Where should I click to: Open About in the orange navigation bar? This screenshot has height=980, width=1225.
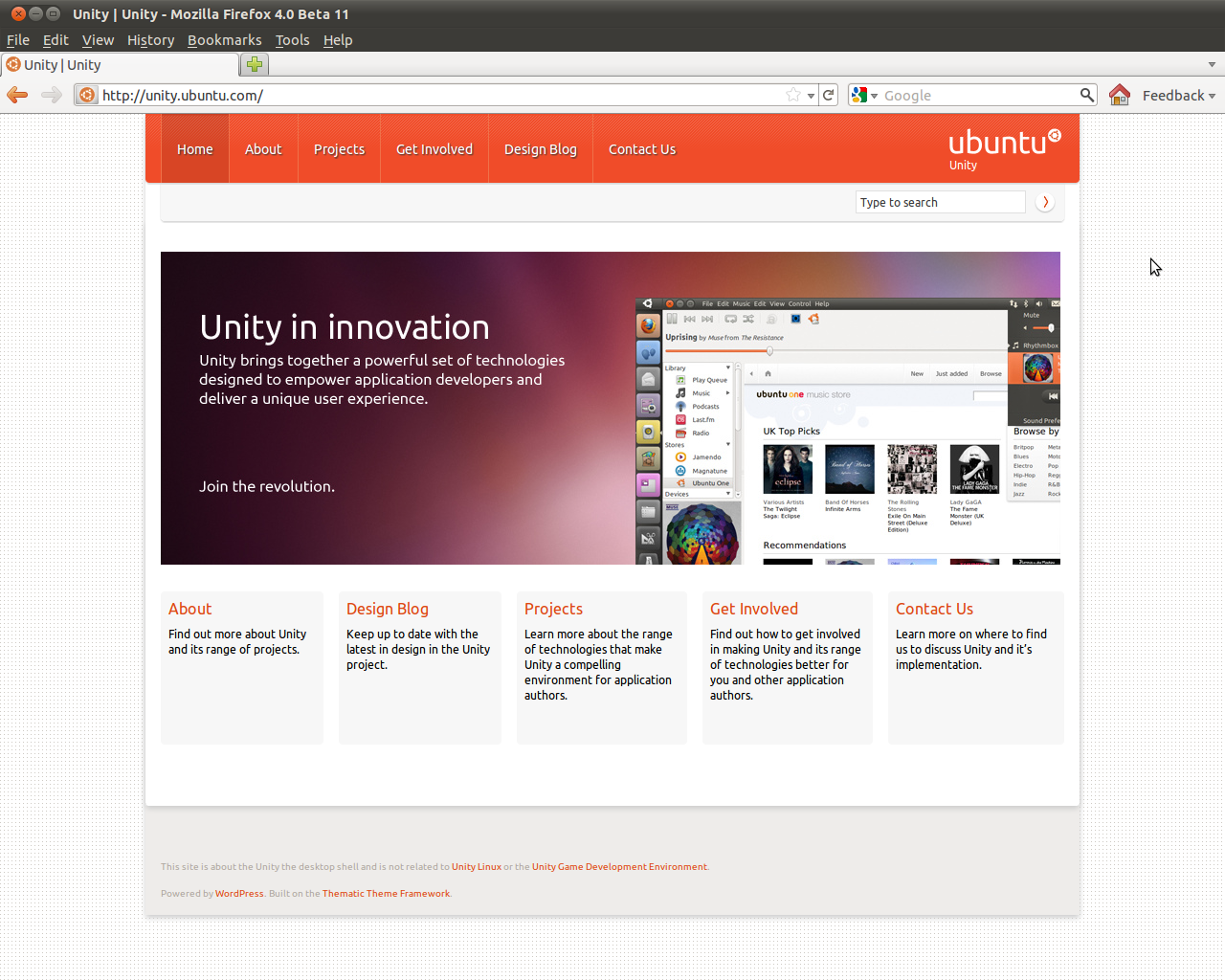[x=263, y=148]
